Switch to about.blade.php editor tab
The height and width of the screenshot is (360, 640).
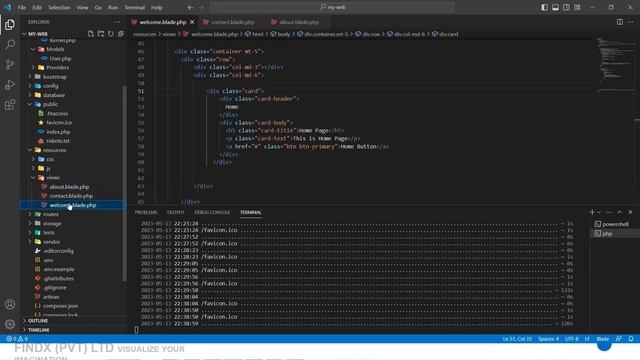coord(299,22)
